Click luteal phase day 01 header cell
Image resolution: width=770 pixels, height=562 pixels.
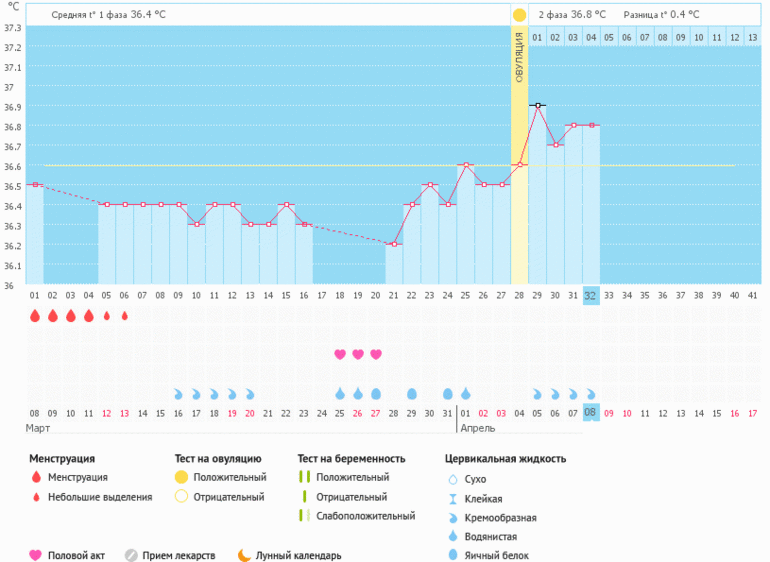click(x=537, y=37)
